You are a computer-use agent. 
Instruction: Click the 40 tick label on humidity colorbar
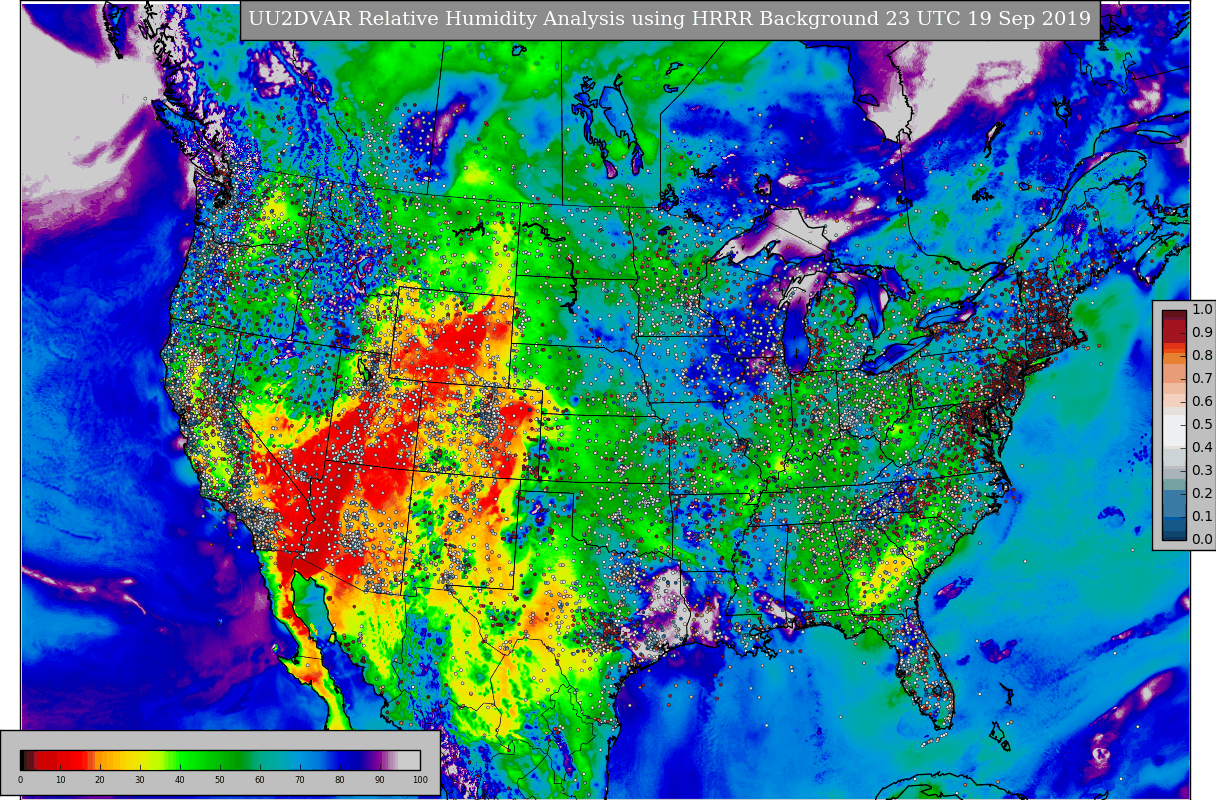[180, 780]
